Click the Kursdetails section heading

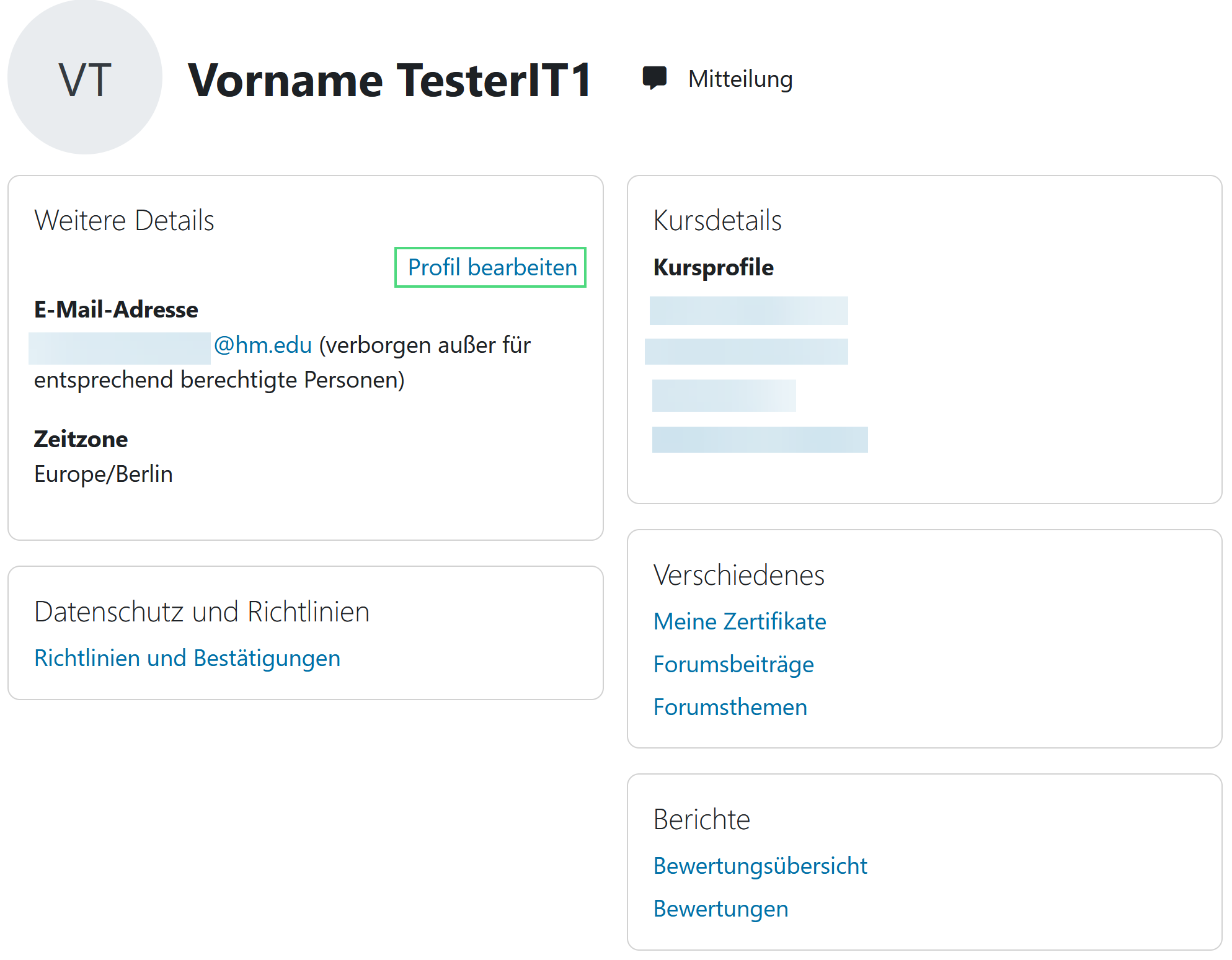[x=717, y=221]
